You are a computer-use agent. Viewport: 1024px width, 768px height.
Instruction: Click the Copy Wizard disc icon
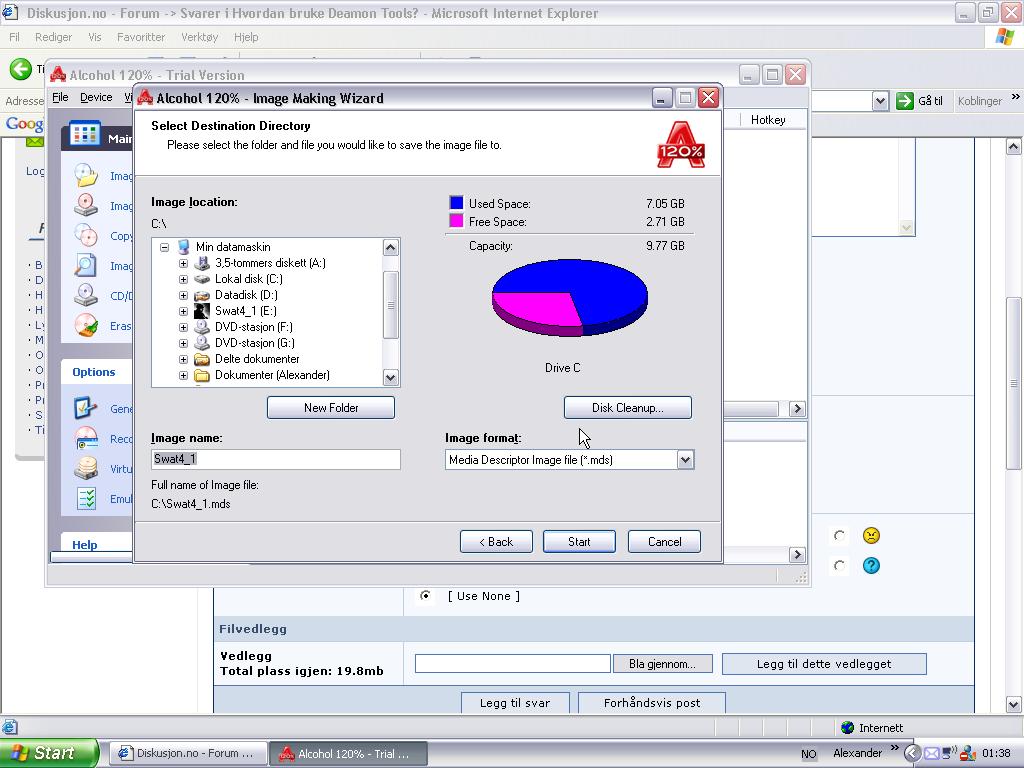pos(86,235)
